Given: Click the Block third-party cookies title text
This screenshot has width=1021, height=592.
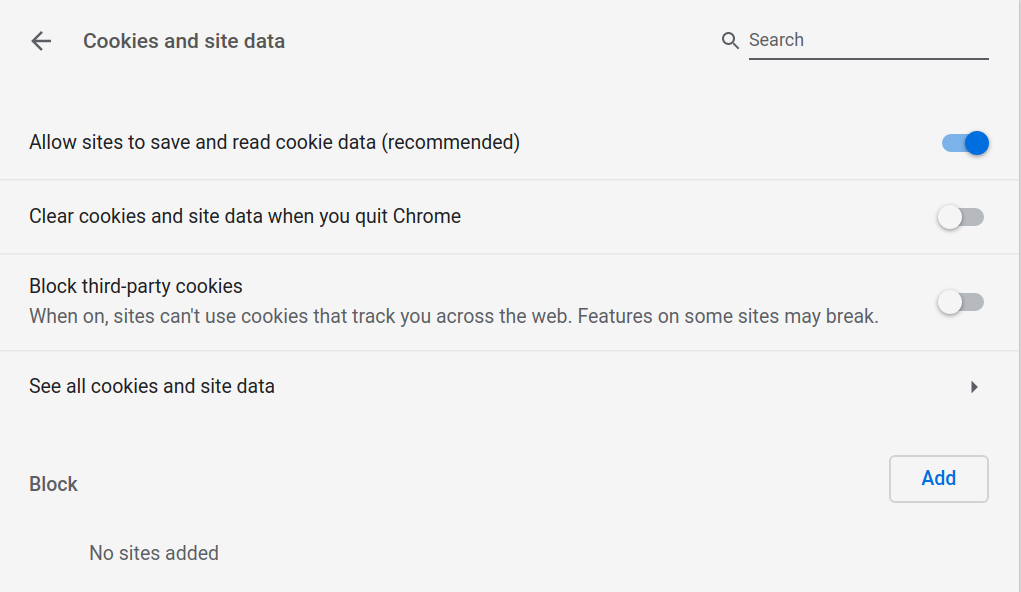Looking at the screenshot, I should click(136, 286).
